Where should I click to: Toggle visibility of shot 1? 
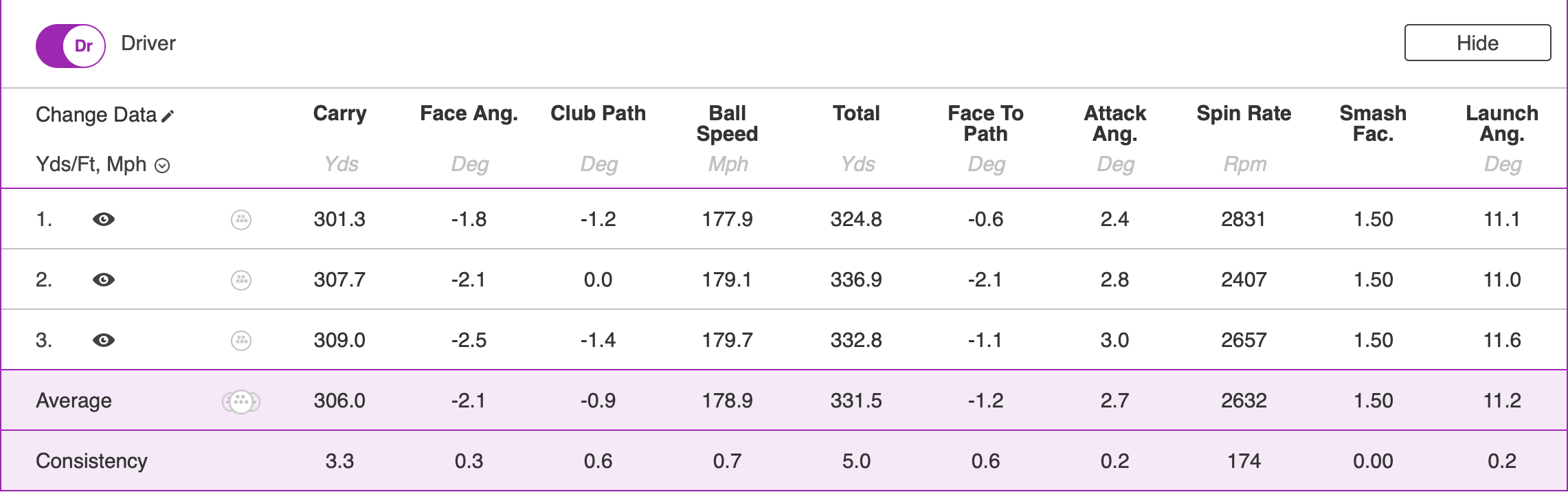104,219
